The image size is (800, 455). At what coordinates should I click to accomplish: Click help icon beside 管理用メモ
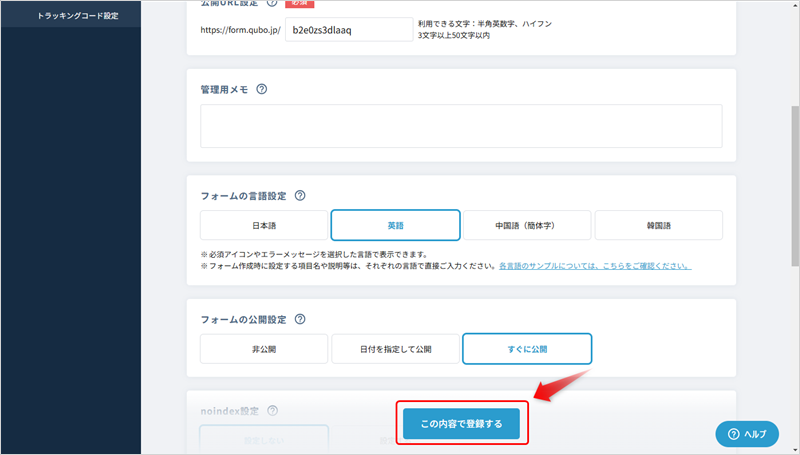(262, 89)
